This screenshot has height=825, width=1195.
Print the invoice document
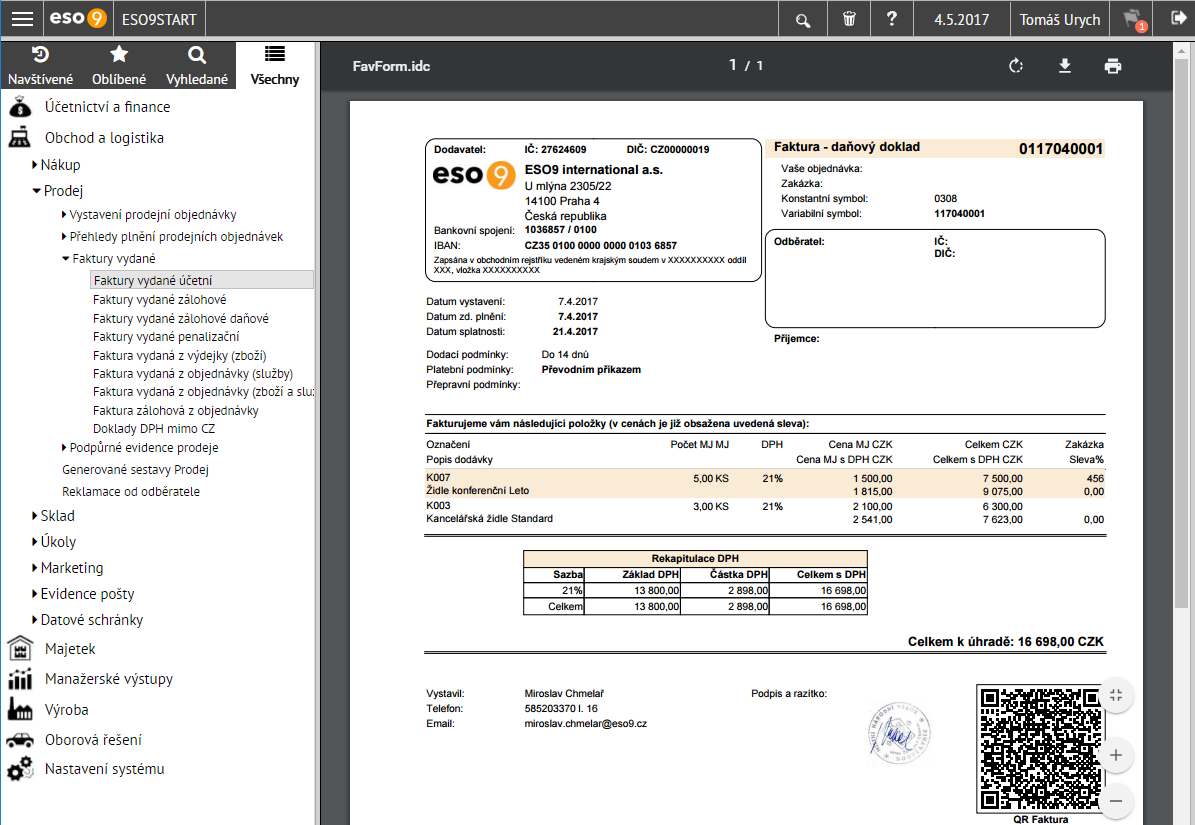(1113, 66)
